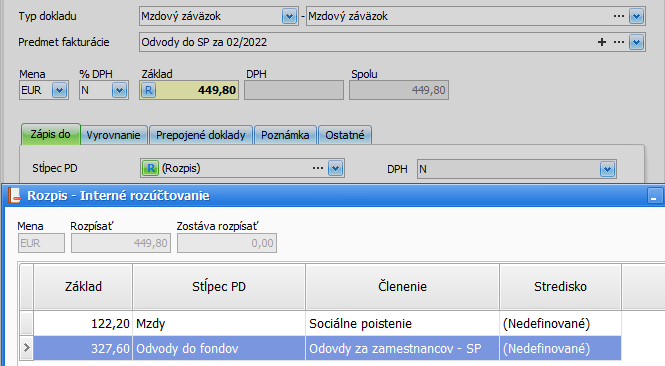Click the row indicator arrow of the 327,60 row
The image size is (665, 366).
pos(26,348)
